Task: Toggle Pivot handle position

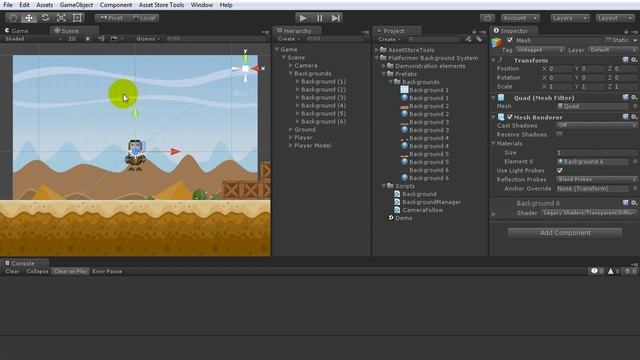Action: tap(111, 18)
